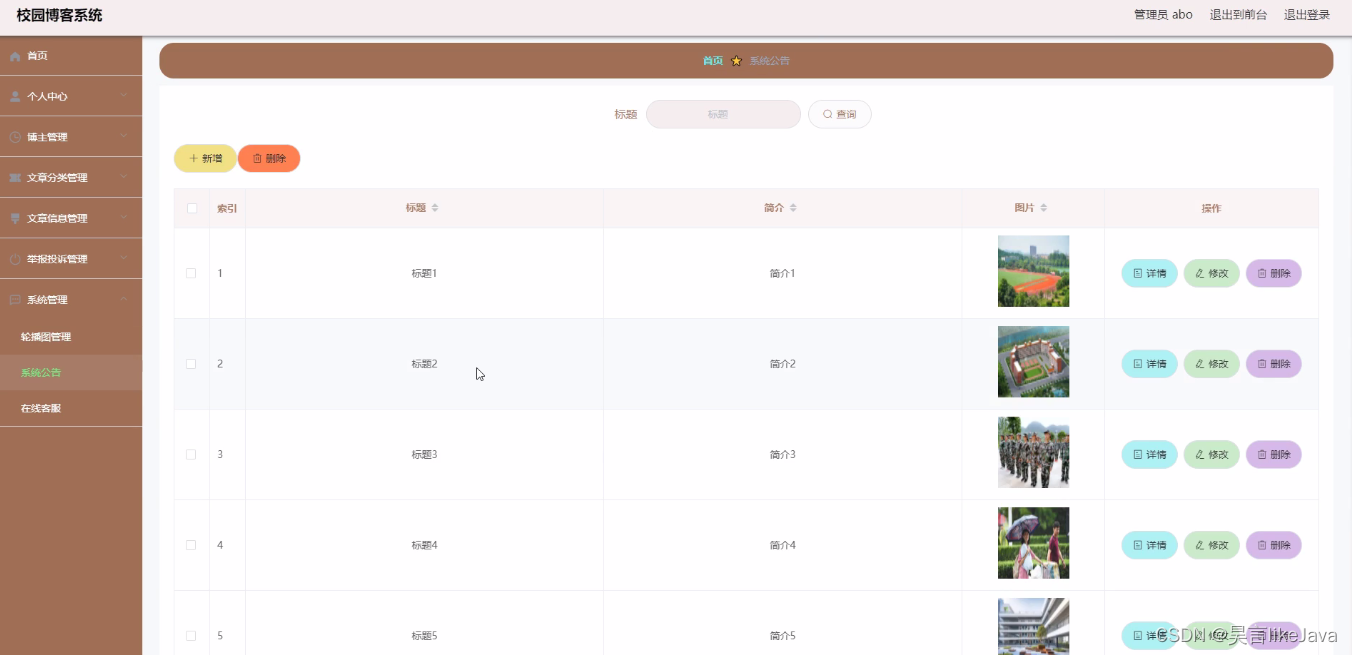Collapse the 系统管理 chevron

(x=124, y=299)
